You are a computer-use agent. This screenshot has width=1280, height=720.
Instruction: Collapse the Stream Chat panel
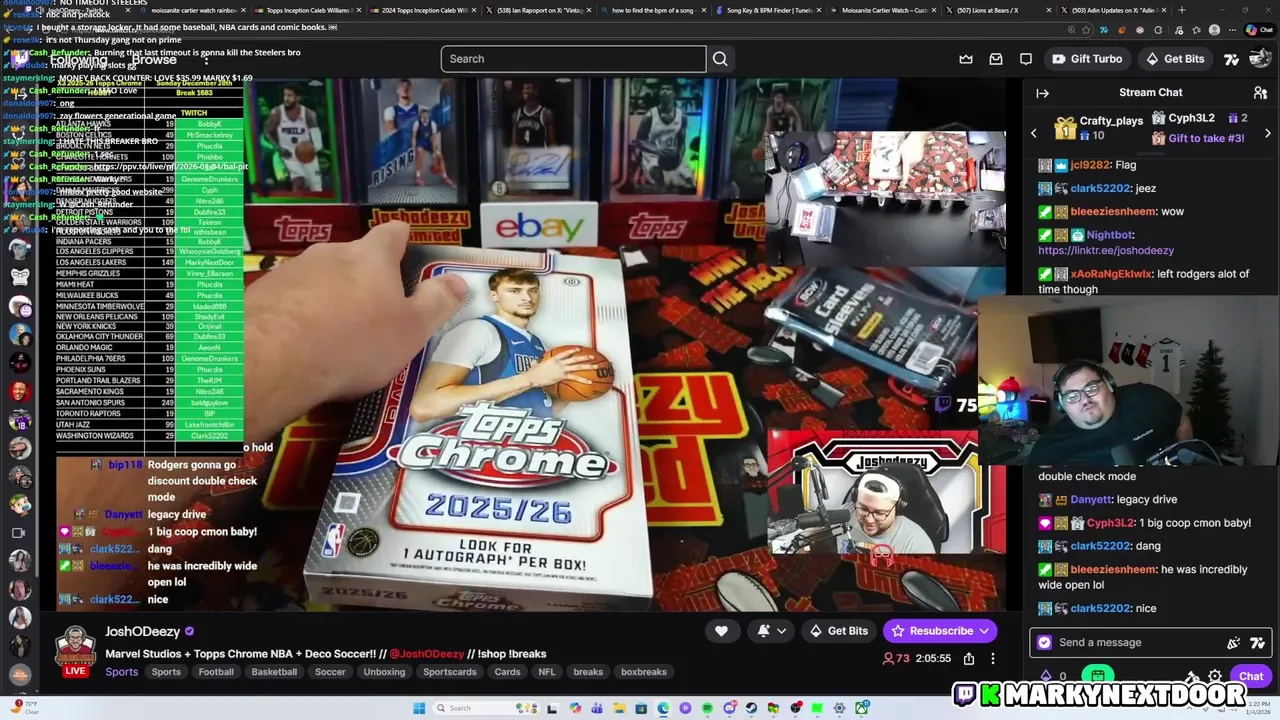1042,93
